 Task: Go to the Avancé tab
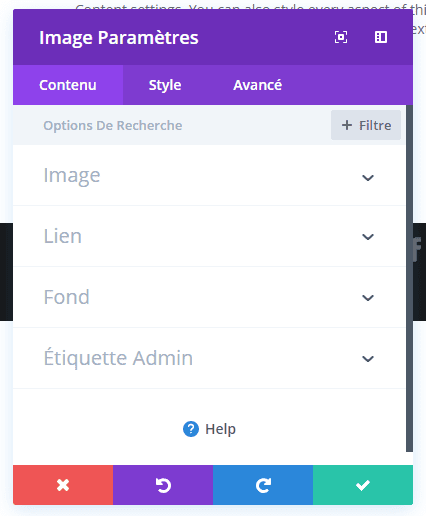[257, 85]
